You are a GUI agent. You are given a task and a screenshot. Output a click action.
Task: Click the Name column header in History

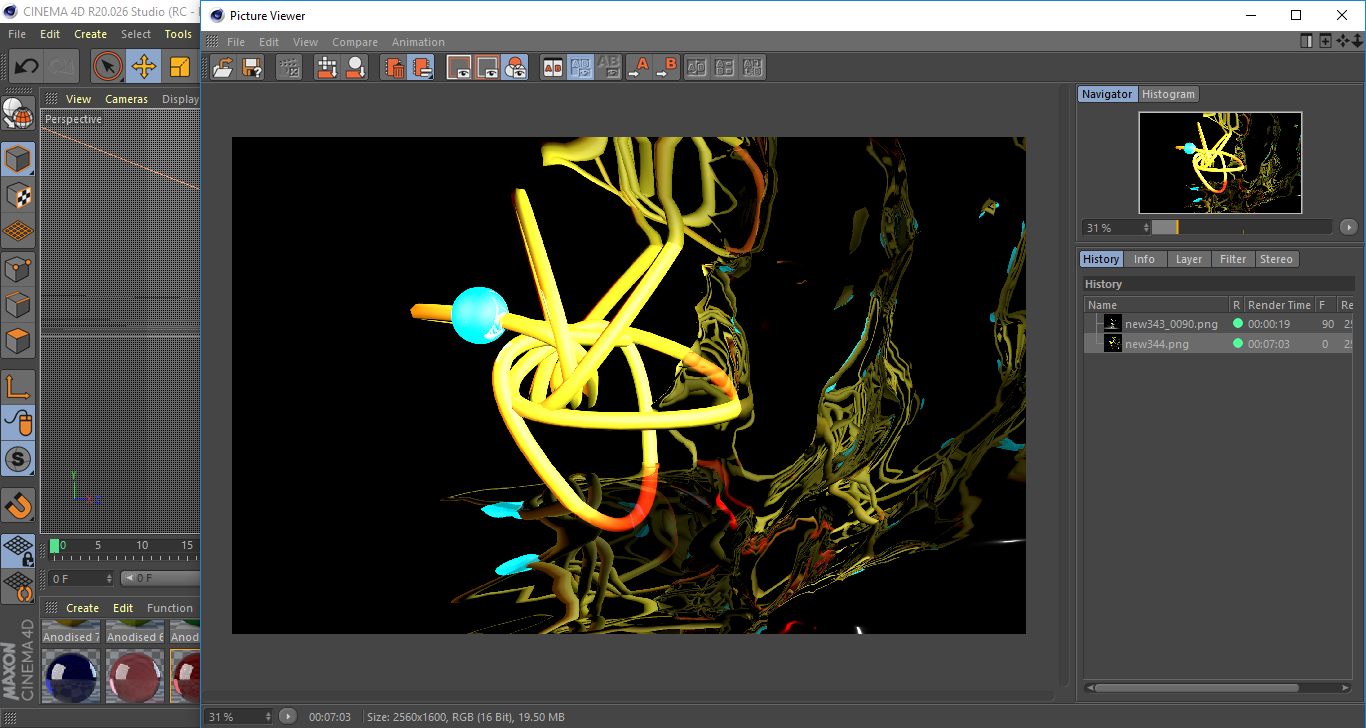click(x=1156, y=305)
